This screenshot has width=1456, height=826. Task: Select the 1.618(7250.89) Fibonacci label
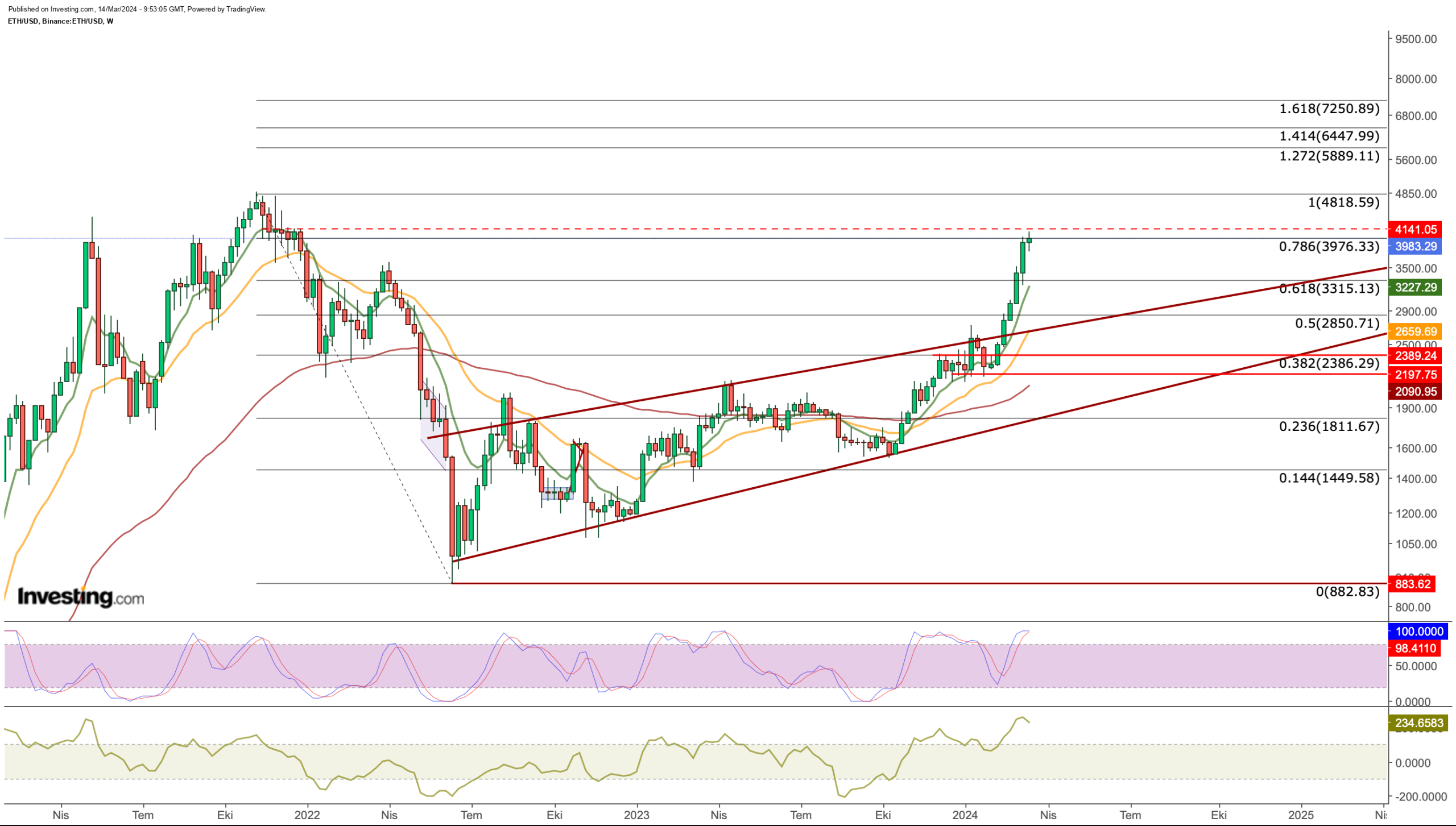pyautogui.click(x=1329, y=109)
